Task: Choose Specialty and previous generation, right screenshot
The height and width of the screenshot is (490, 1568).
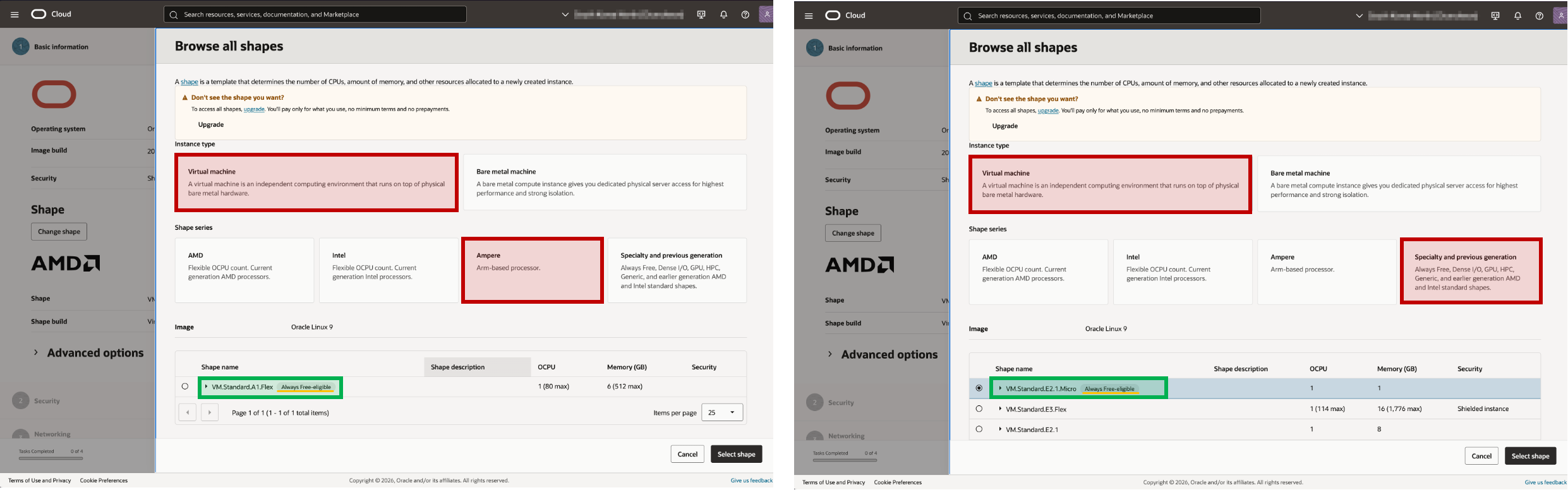Action: [x=1471, y=272]
